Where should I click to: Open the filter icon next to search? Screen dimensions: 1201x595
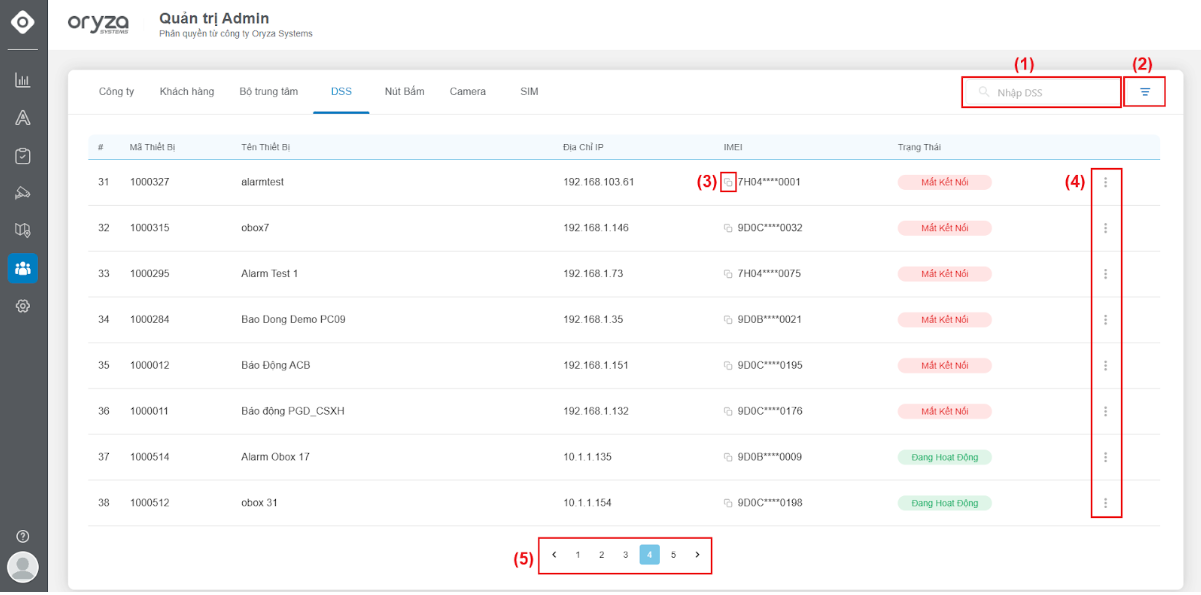point(1145,92)
